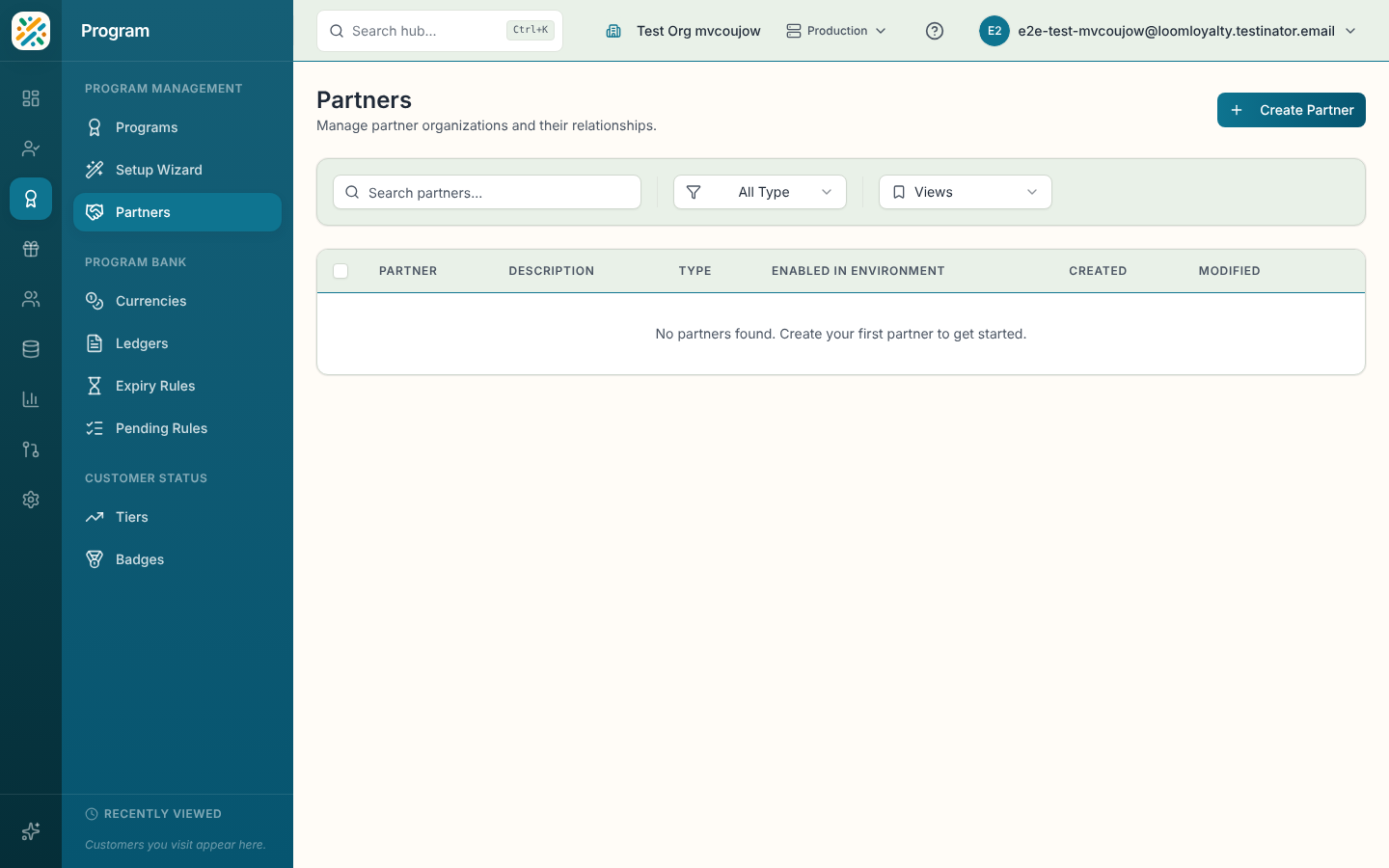Click the MODIFIED column header

click(1230, 271)
